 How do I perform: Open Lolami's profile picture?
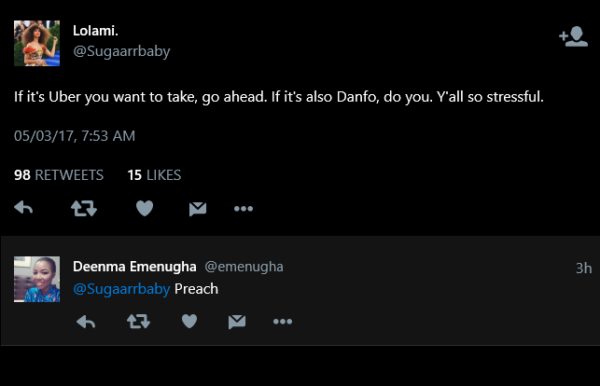37,43
